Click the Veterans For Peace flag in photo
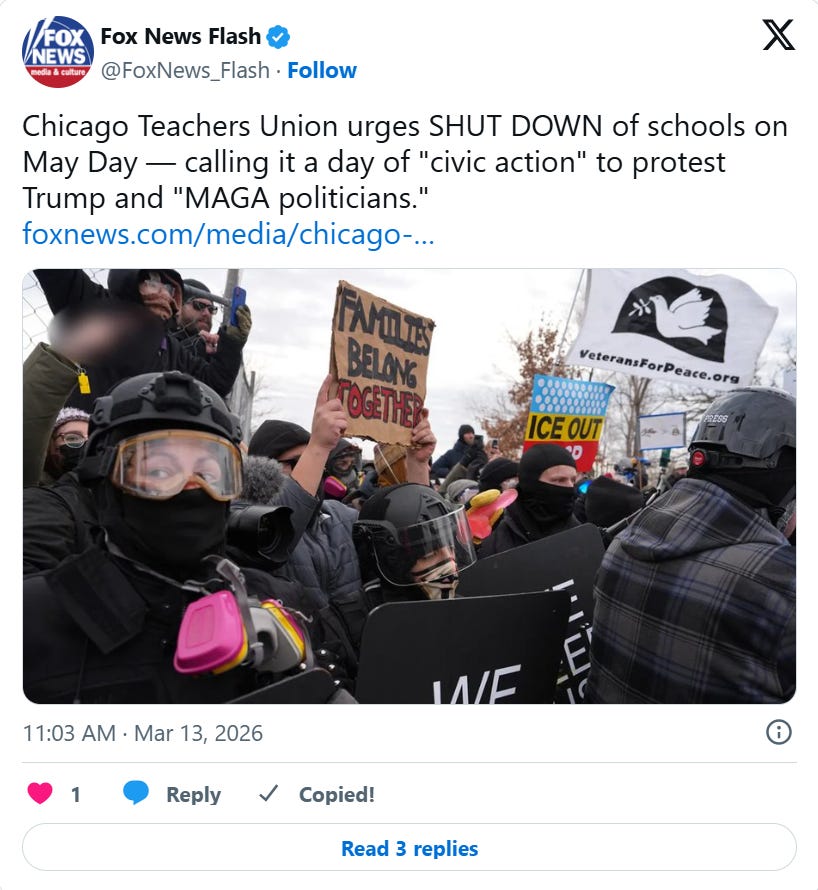This screenshot has width=818, height=890. click(x=674, y=328)
